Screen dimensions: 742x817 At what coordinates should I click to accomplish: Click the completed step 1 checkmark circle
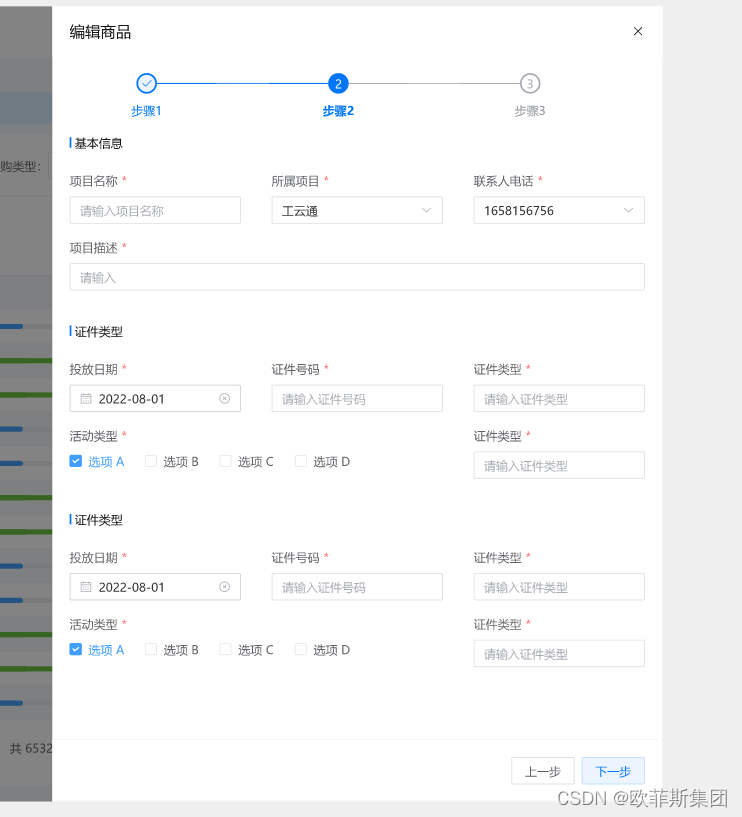pos(146,83)
